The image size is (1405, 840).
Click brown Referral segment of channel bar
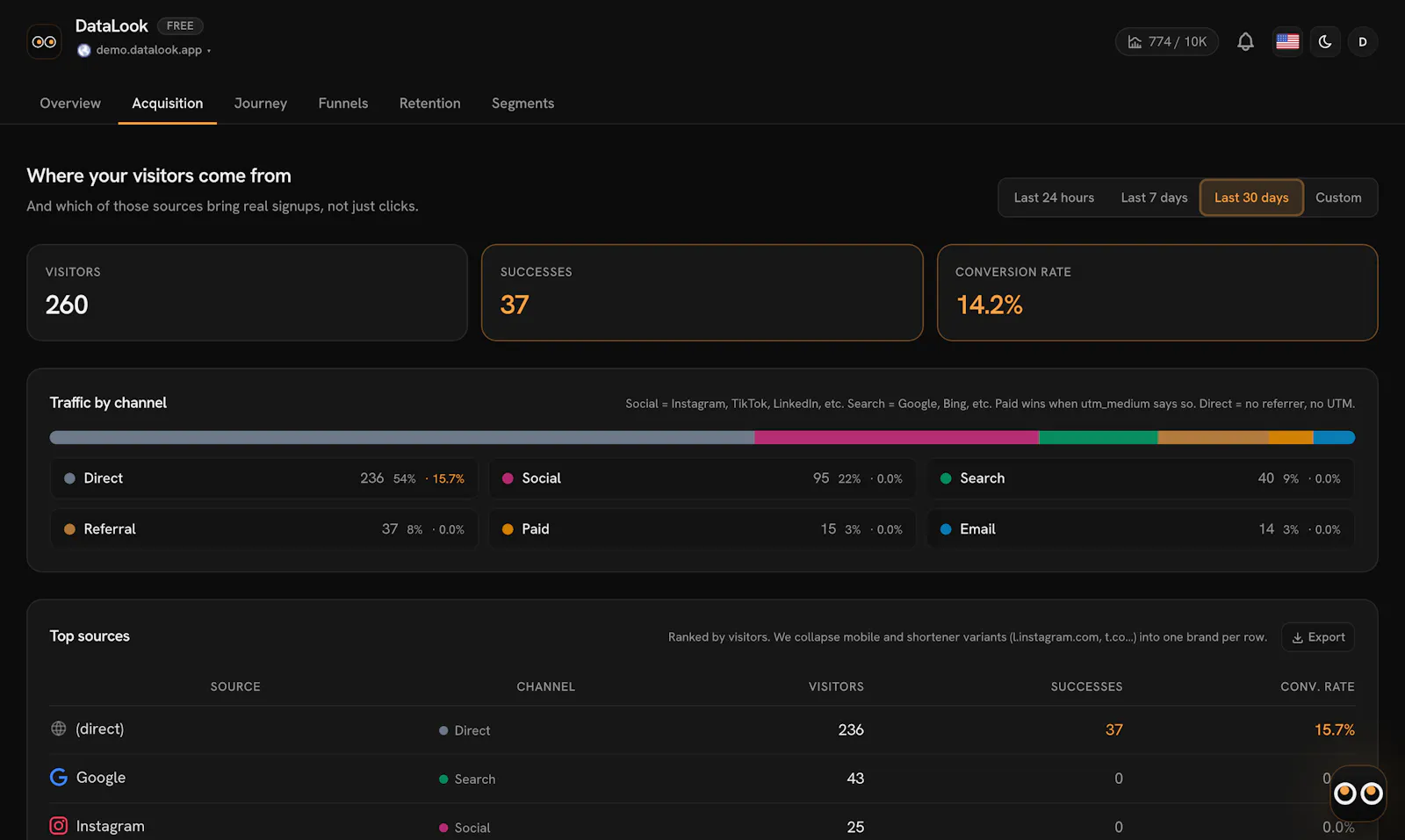(x=1213, y=437)
